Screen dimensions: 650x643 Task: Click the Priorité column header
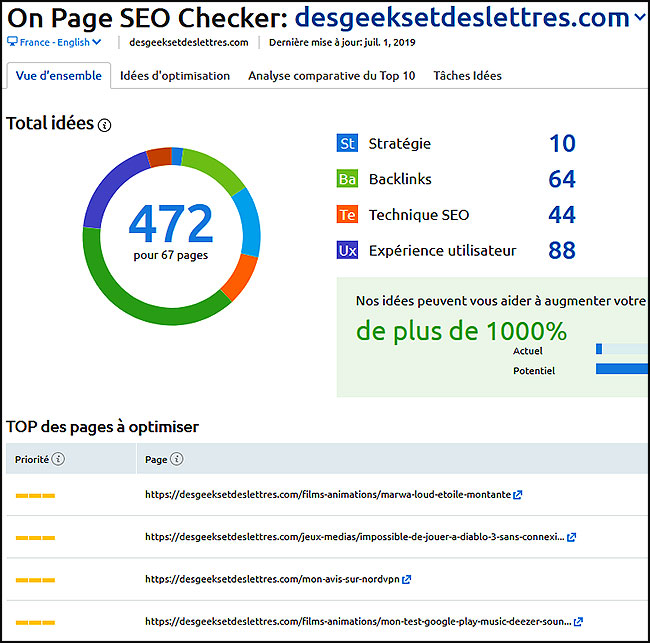[x=71, y=459]
